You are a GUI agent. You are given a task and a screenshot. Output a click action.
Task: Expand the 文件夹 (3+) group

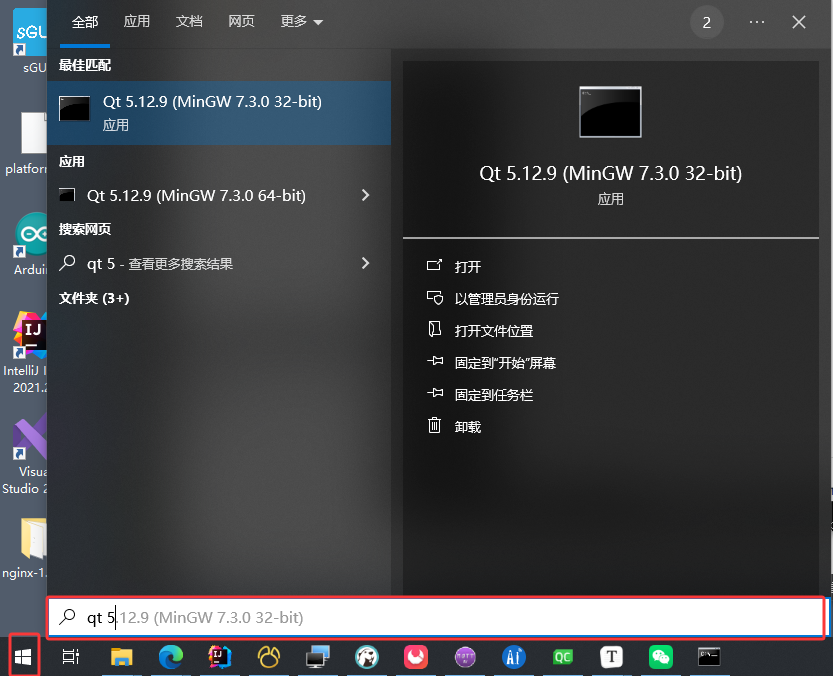[x=94, y=298]
